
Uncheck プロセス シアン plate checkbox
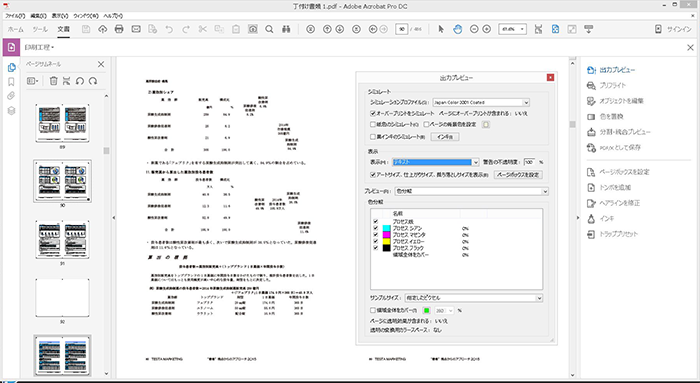coord(375,228)
